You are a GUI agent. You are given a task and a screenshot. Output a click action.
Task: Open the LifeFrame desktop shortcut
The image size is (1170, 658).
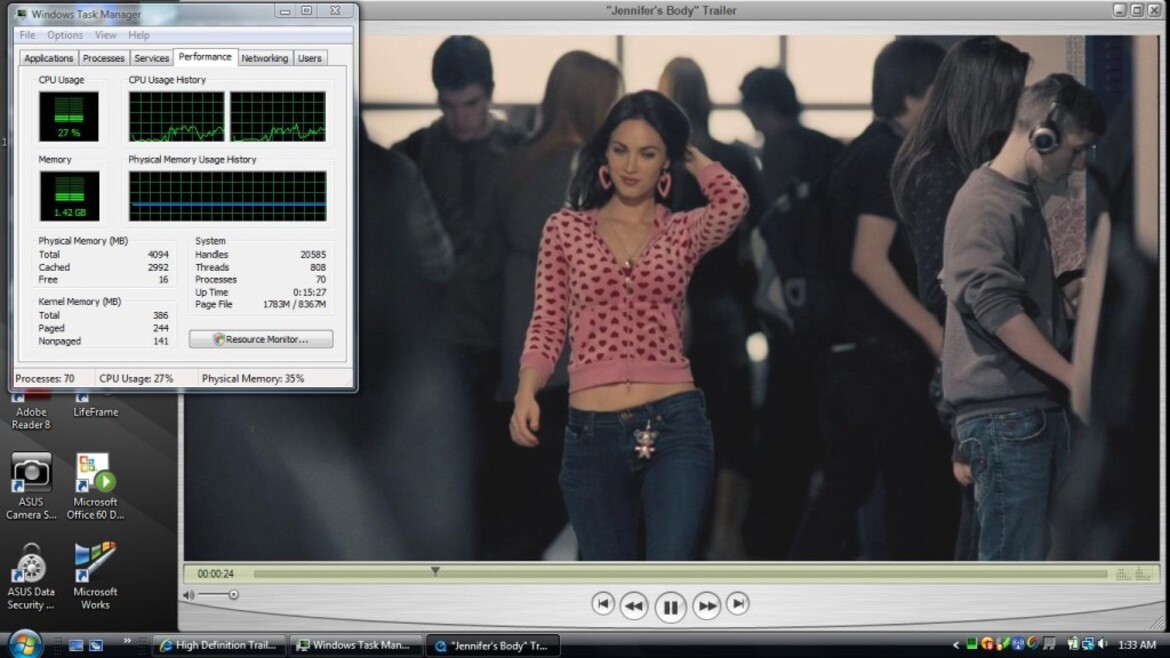point(96,405)
